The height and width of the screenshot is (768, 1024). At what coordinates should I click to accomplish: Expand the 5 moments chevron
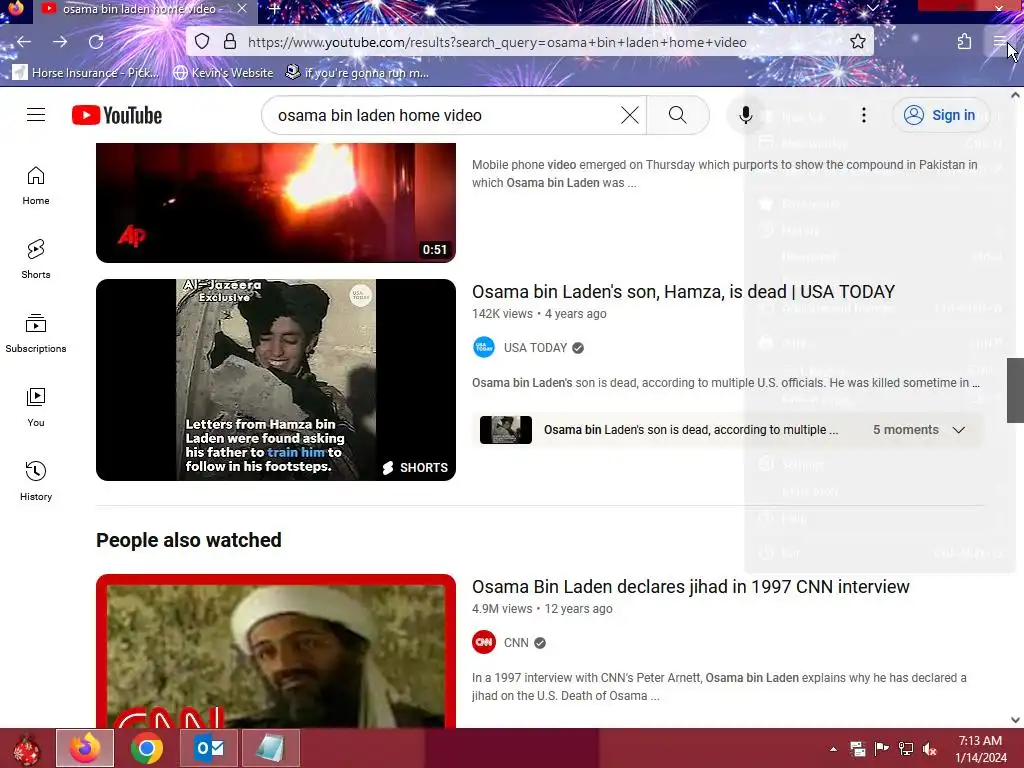coord(958,430)
